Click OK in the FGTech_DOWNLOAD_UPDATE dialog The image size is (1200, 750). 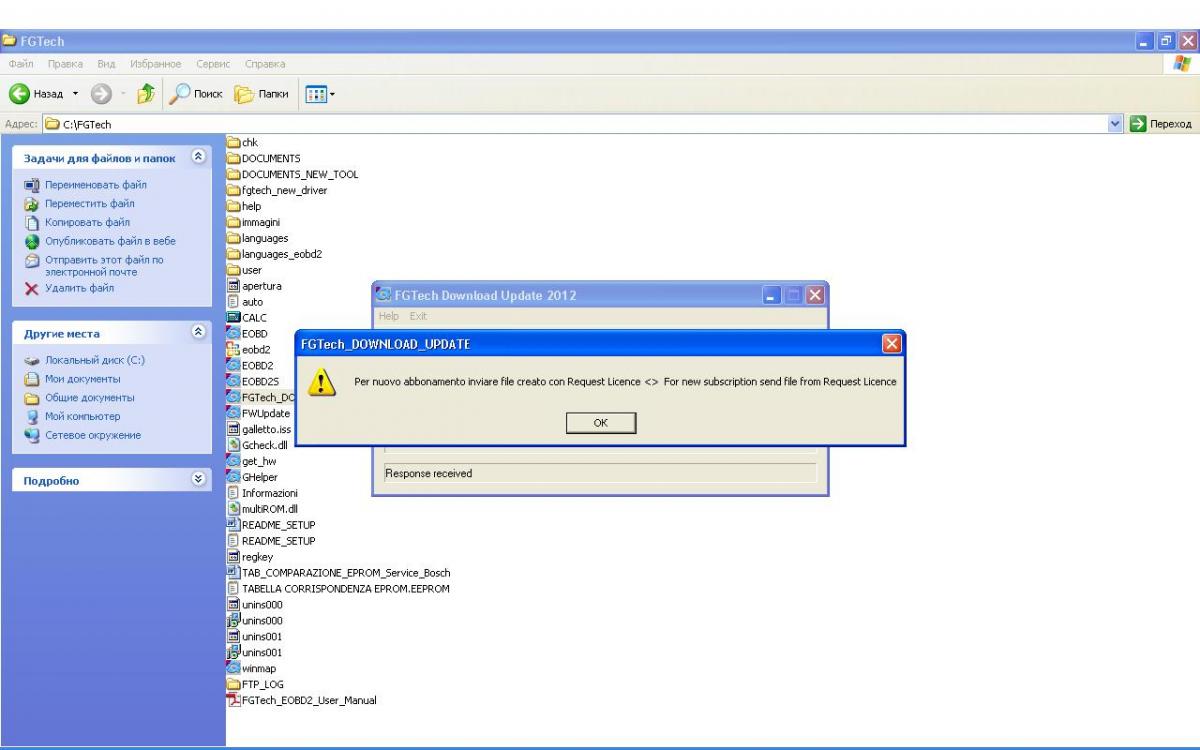[x=600, y=423]
